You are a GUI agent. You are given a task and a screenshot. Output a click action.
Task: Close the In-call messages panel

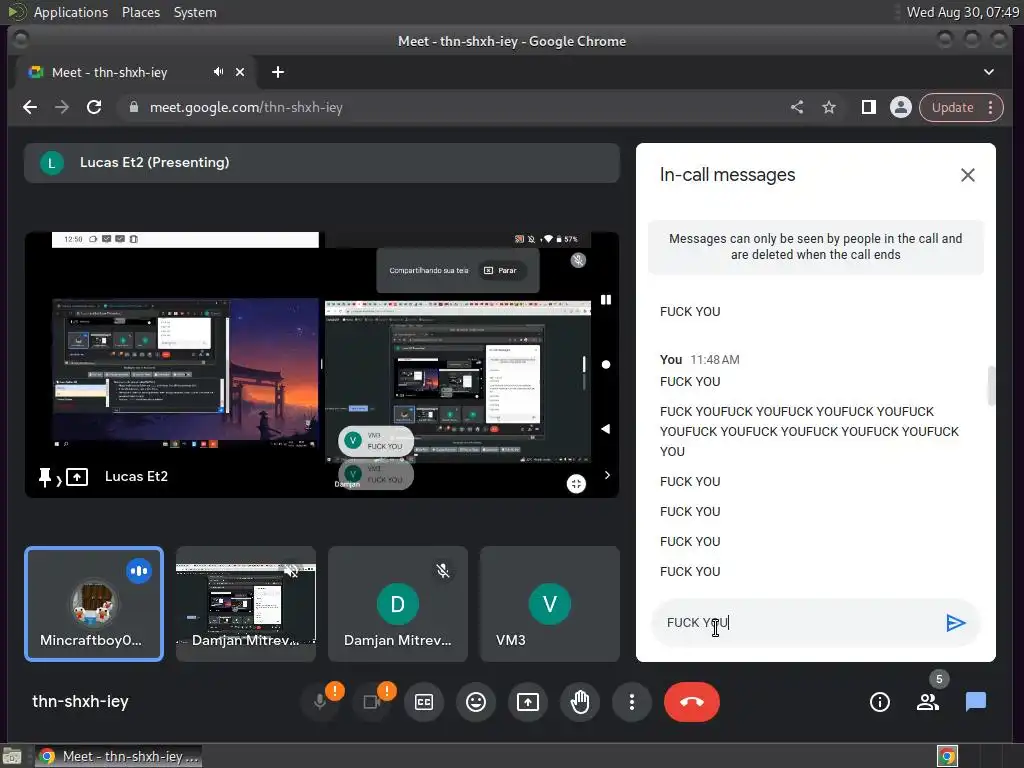[x=968, y=175]
